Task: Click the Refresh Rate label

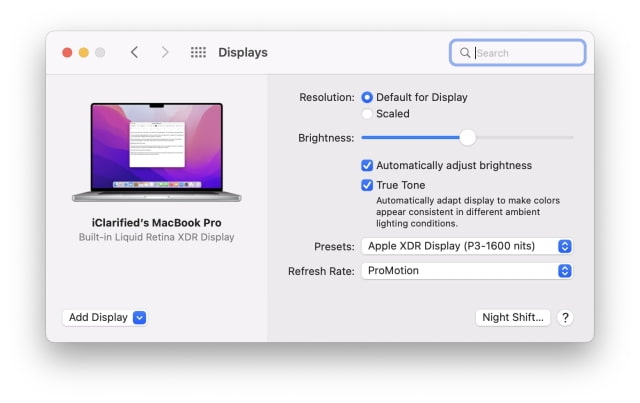Action: [321, 271]
